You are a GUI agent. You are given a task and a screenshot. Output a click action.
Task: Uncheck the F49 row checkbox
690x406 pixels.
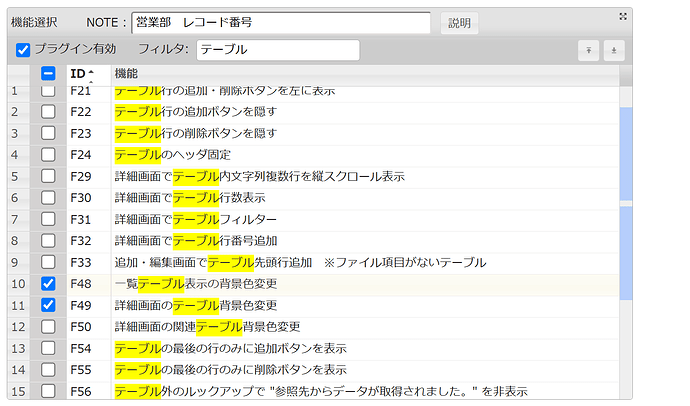[x=48, y=305]
